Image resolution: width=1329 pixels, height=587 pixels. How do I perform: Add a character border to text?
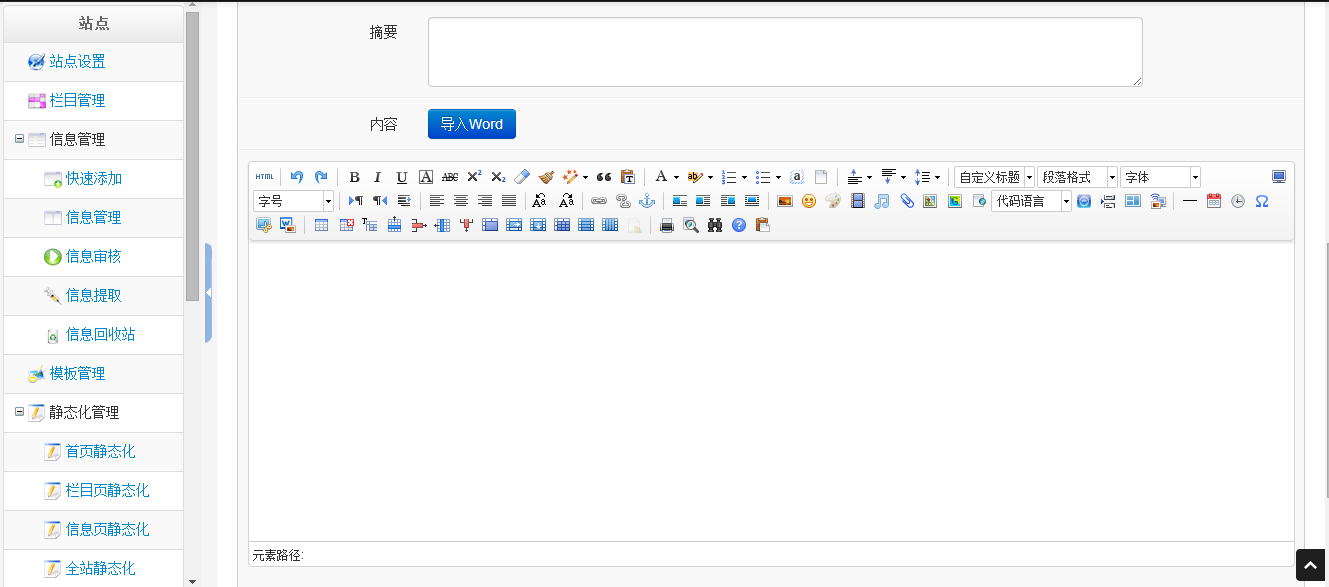[x=426, y=177]
